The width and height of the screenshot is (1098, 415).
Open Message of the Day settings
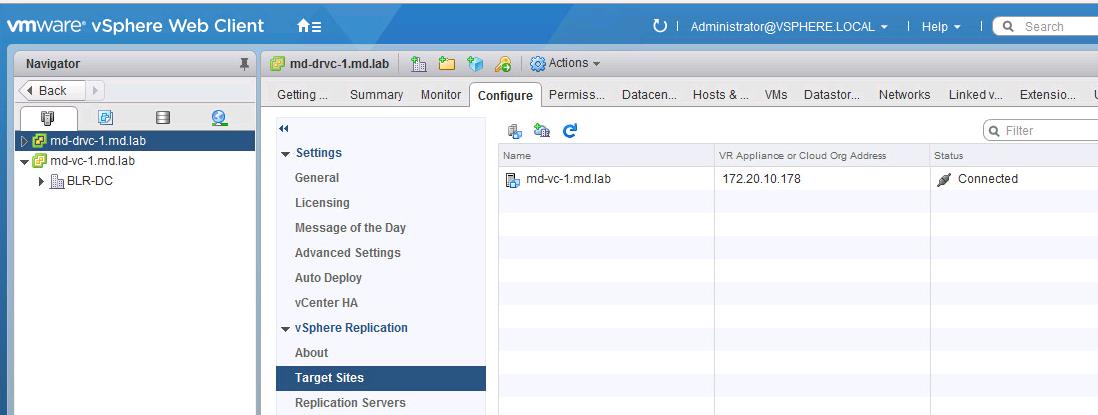pyautogui.click(x=350, y=228)
